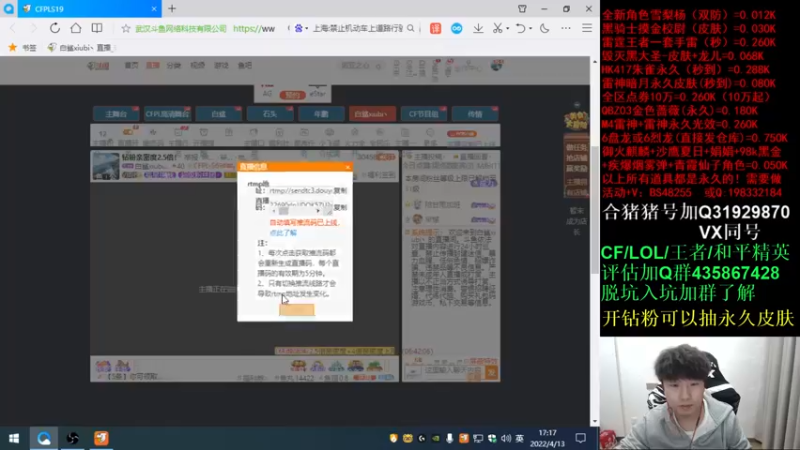Switch to the 传情 channel tab
800x450 pixels.
pos(475,114)
